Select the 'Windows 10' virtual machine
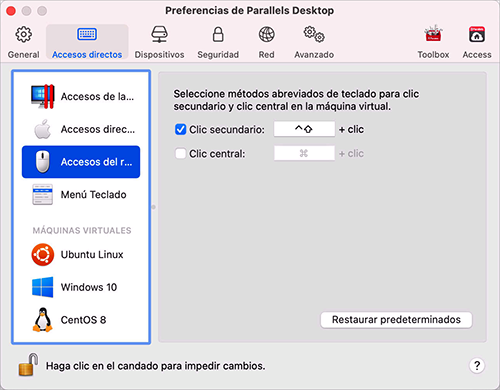The image size is (500, 390). point(81,287)
